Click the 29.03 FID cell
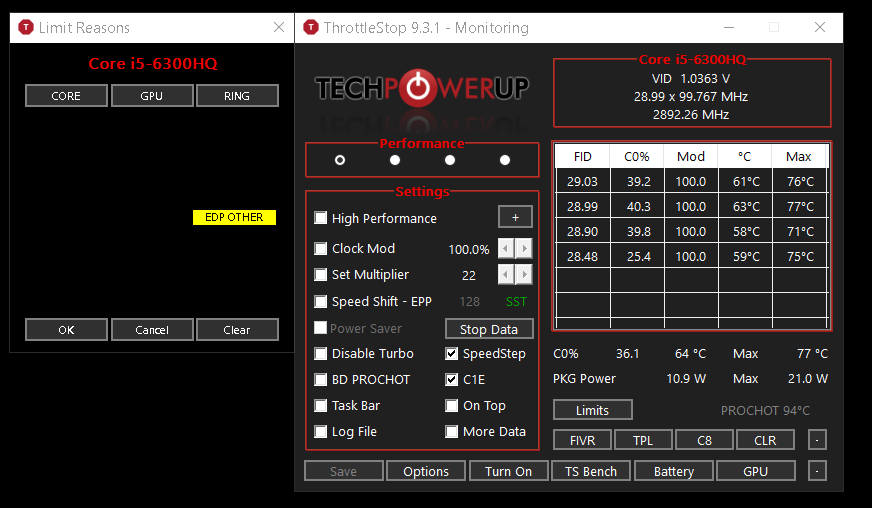Screen dimensions: 872x508 coord(582,181)
